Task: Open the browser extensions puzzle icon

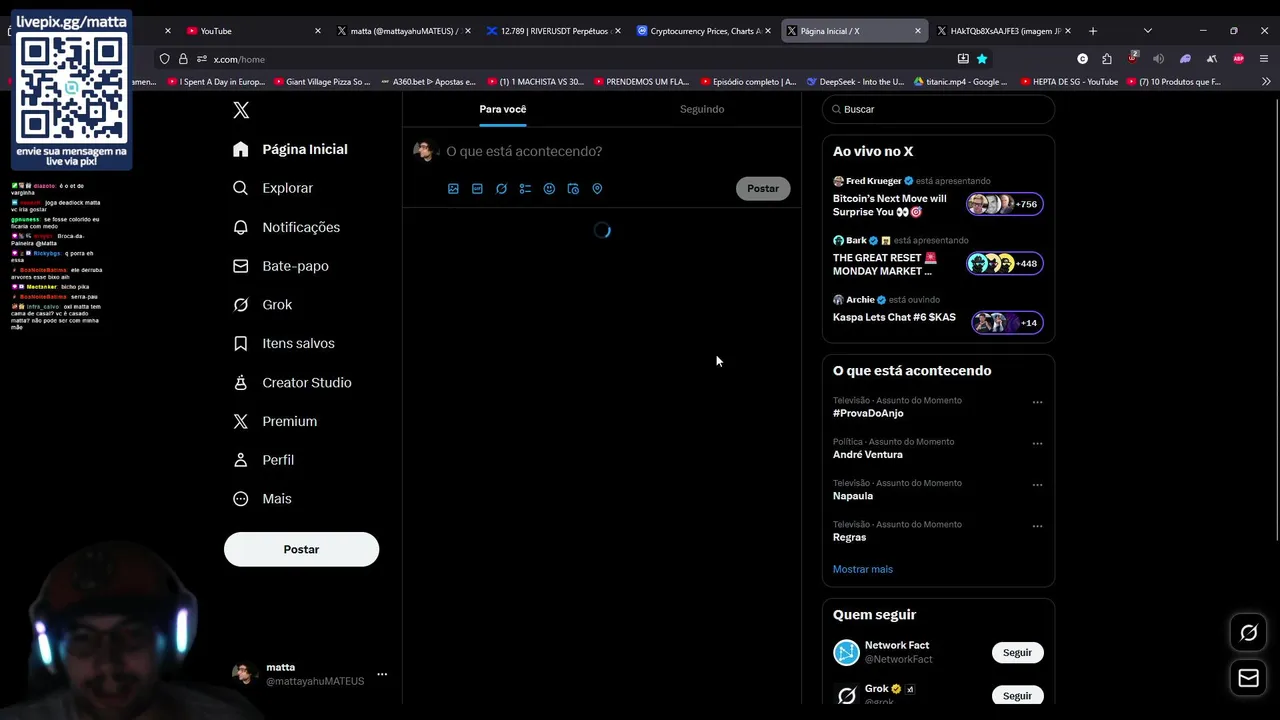Action: 1107,59
